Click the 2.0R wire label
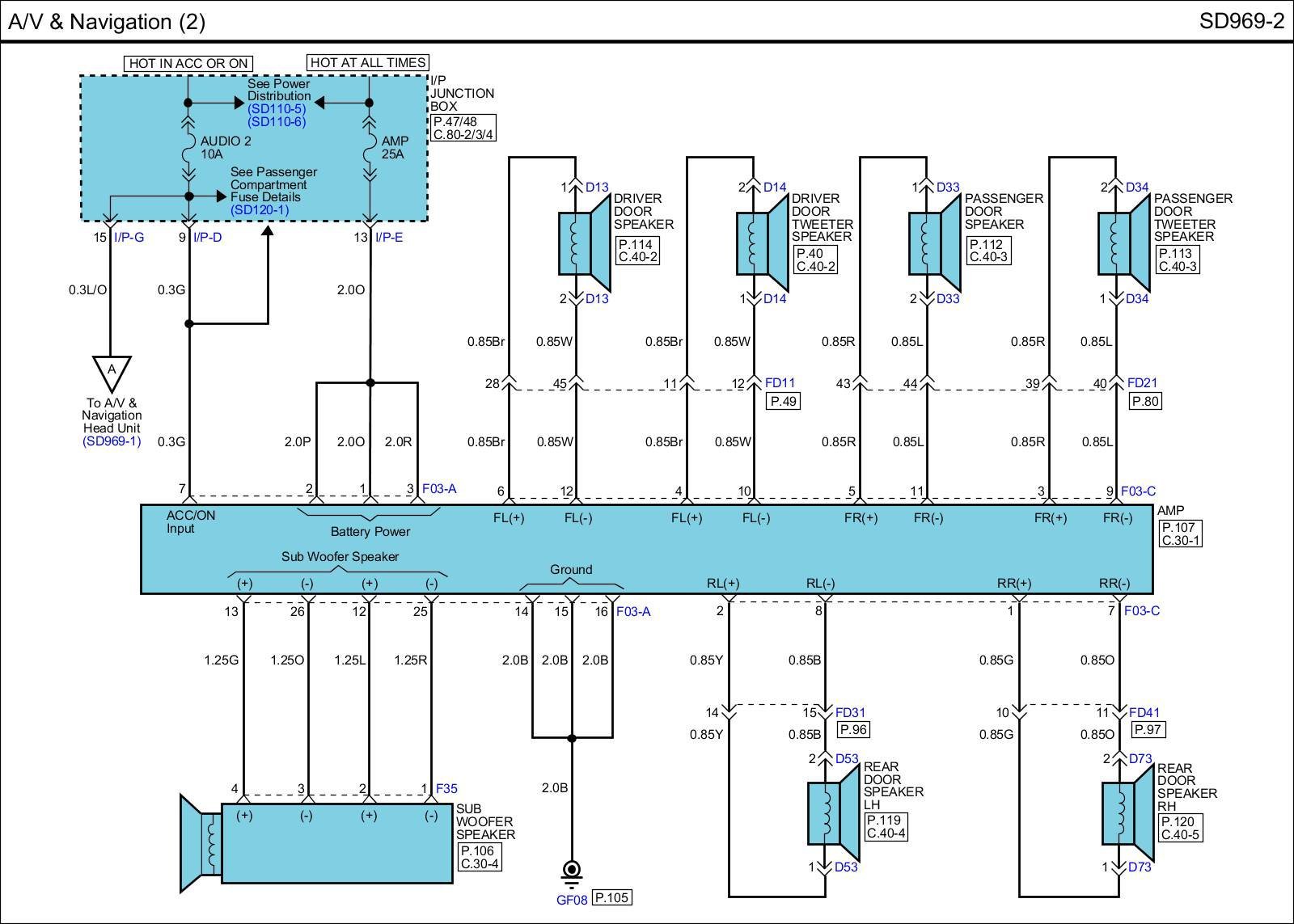 [398, 441]
